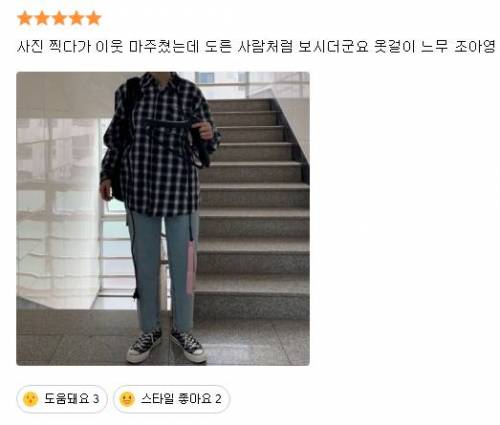Click the 스타일 좋아요 count number 2
This screenshot has height=425, width=500.
[x=218, y=399]
